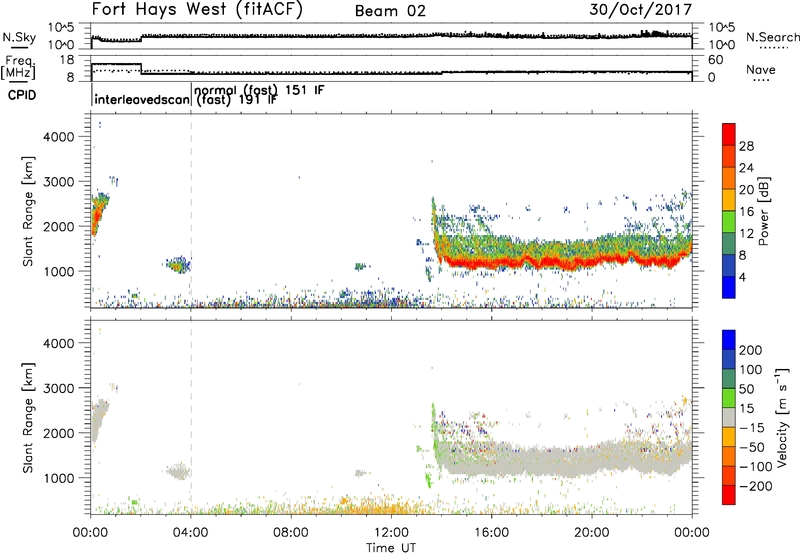Click the "60" tick on the Nave axis
The image size is (800, 554).
716,60
